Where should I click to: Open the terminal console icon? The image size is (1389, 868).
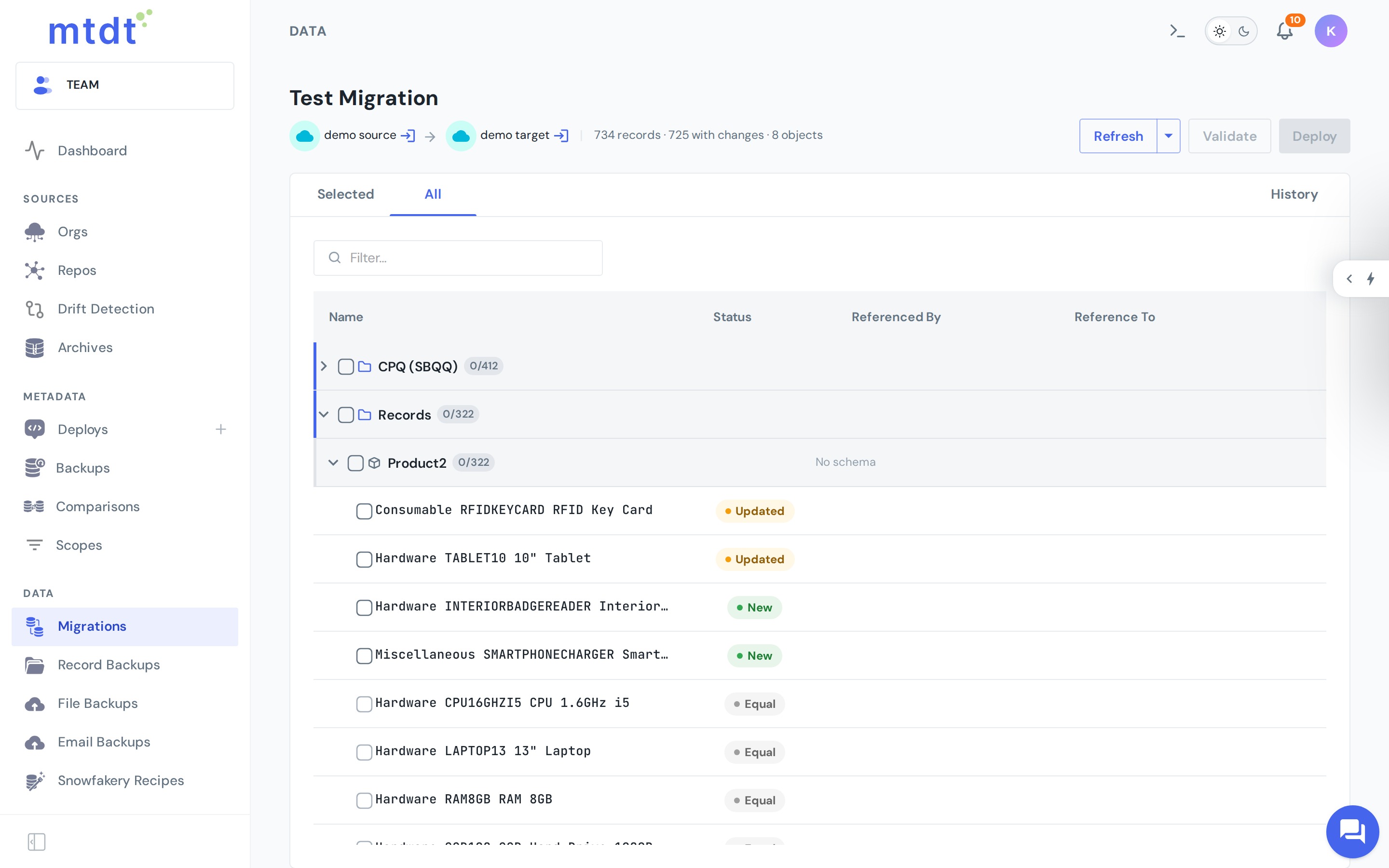(1177, 31)
